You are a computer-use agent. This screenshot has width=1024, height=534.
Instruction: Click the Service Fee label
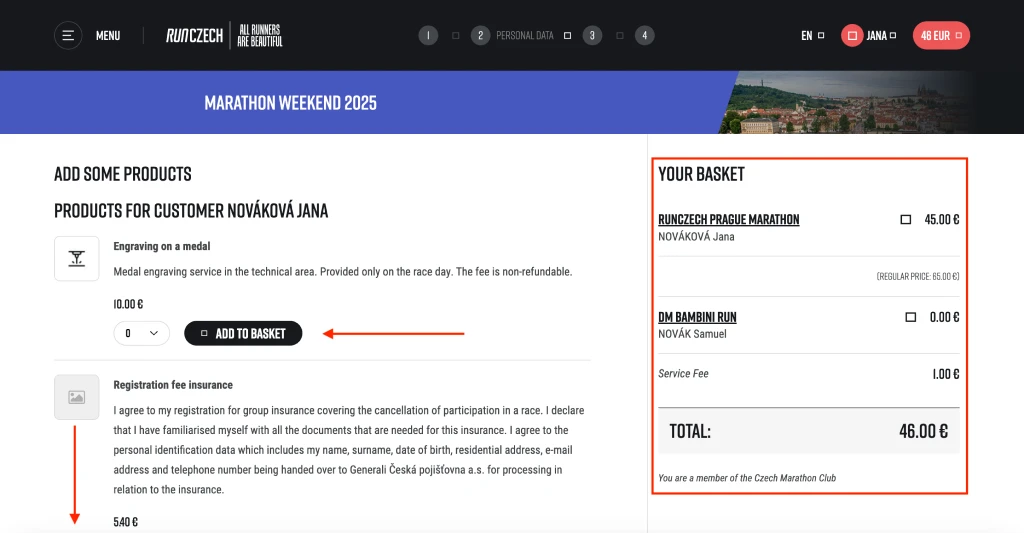[683, 373]
